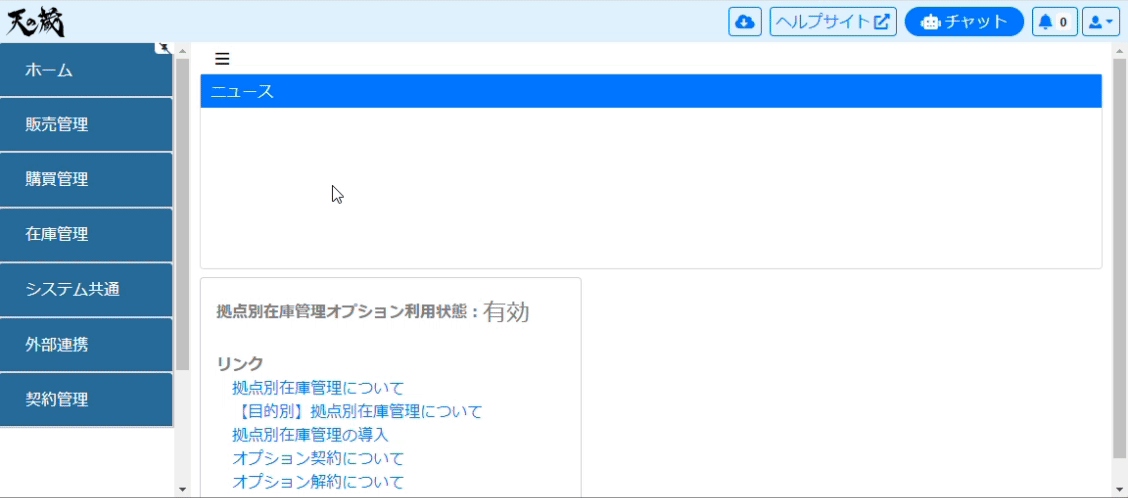
Task: Open 在庫管理 menu
Action: [x=86, y=235]
